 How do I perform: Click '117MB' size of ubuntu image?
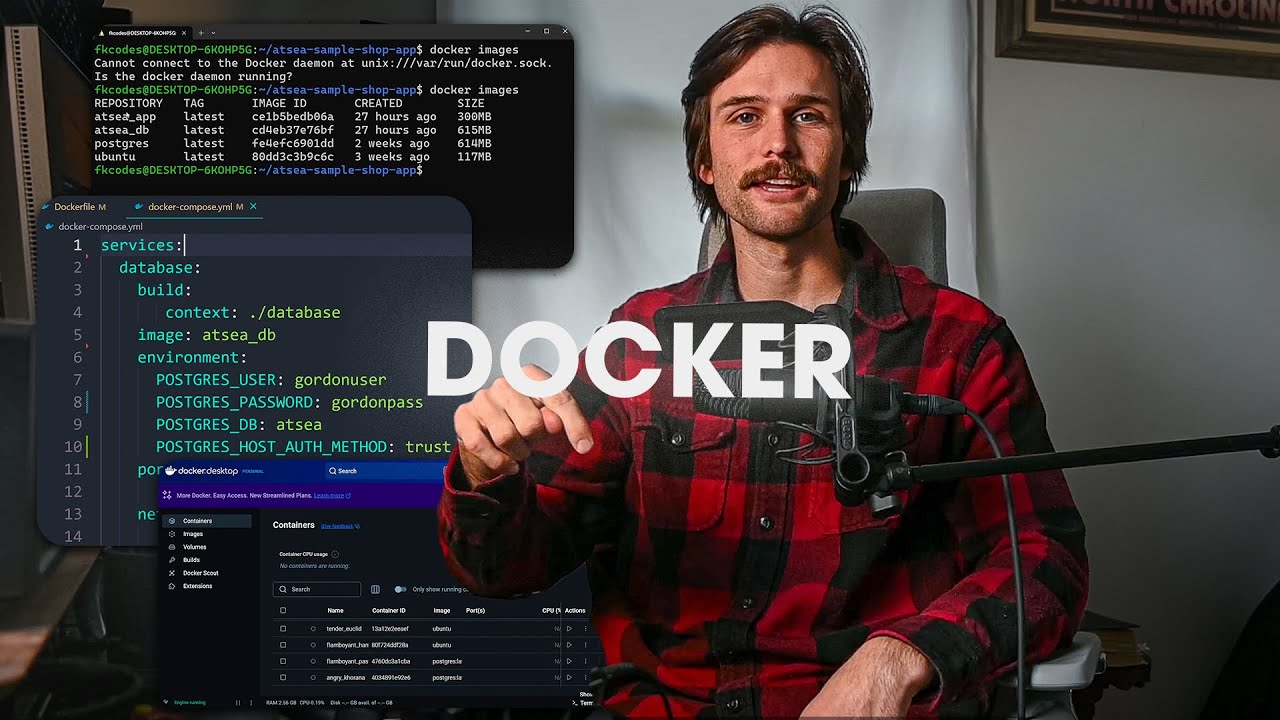point(474,157)
